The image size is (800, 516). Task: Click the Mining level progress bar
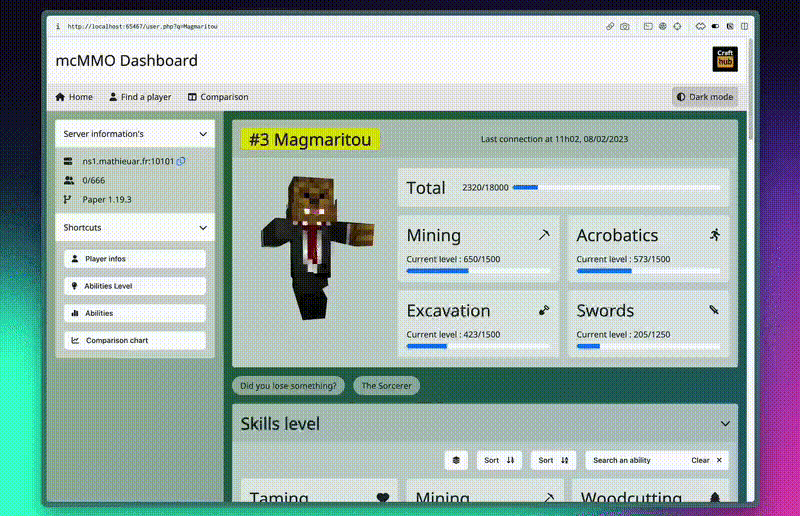pos(478,271)
